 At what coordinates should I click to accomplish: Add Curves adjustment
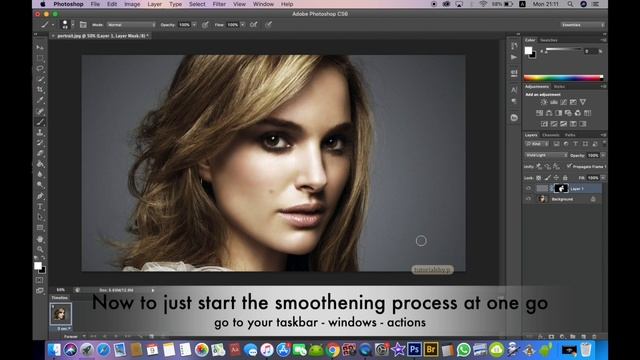[x=563, y=102]
